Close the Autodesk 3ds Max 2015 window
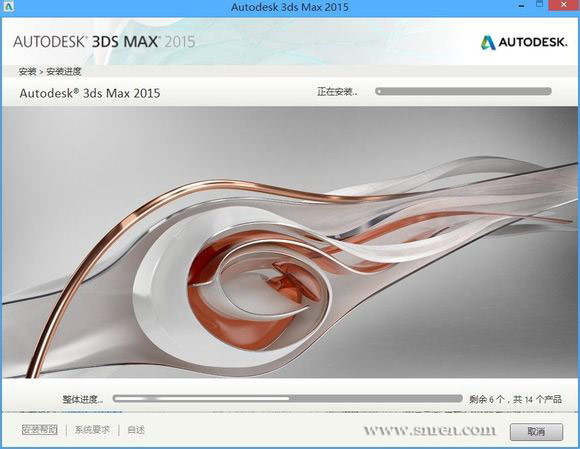The image size is (580, 449). tap(564, 5)
